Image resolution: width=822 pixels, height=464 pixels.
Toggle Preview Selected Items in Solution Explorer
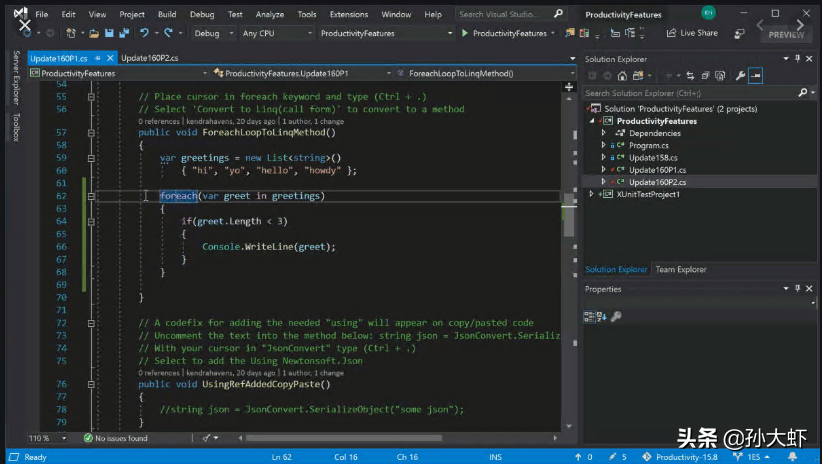756,76
